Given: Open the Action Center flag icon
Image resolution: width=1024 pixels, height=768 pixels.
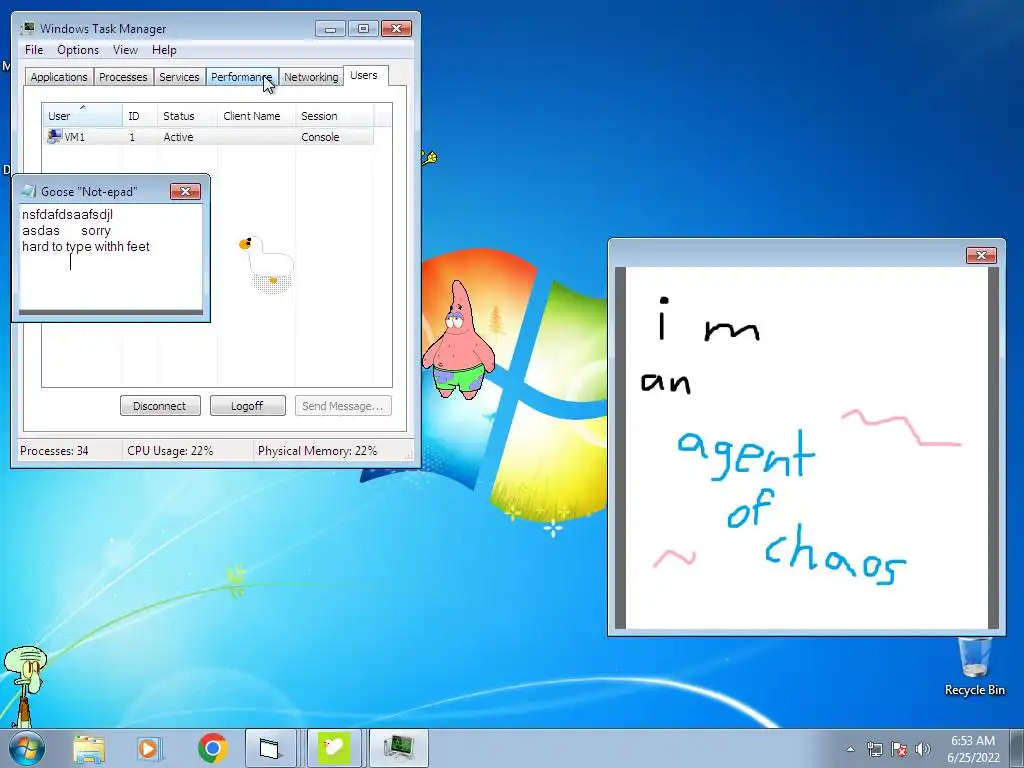Looking at the screenshot, I should [899, 749].
